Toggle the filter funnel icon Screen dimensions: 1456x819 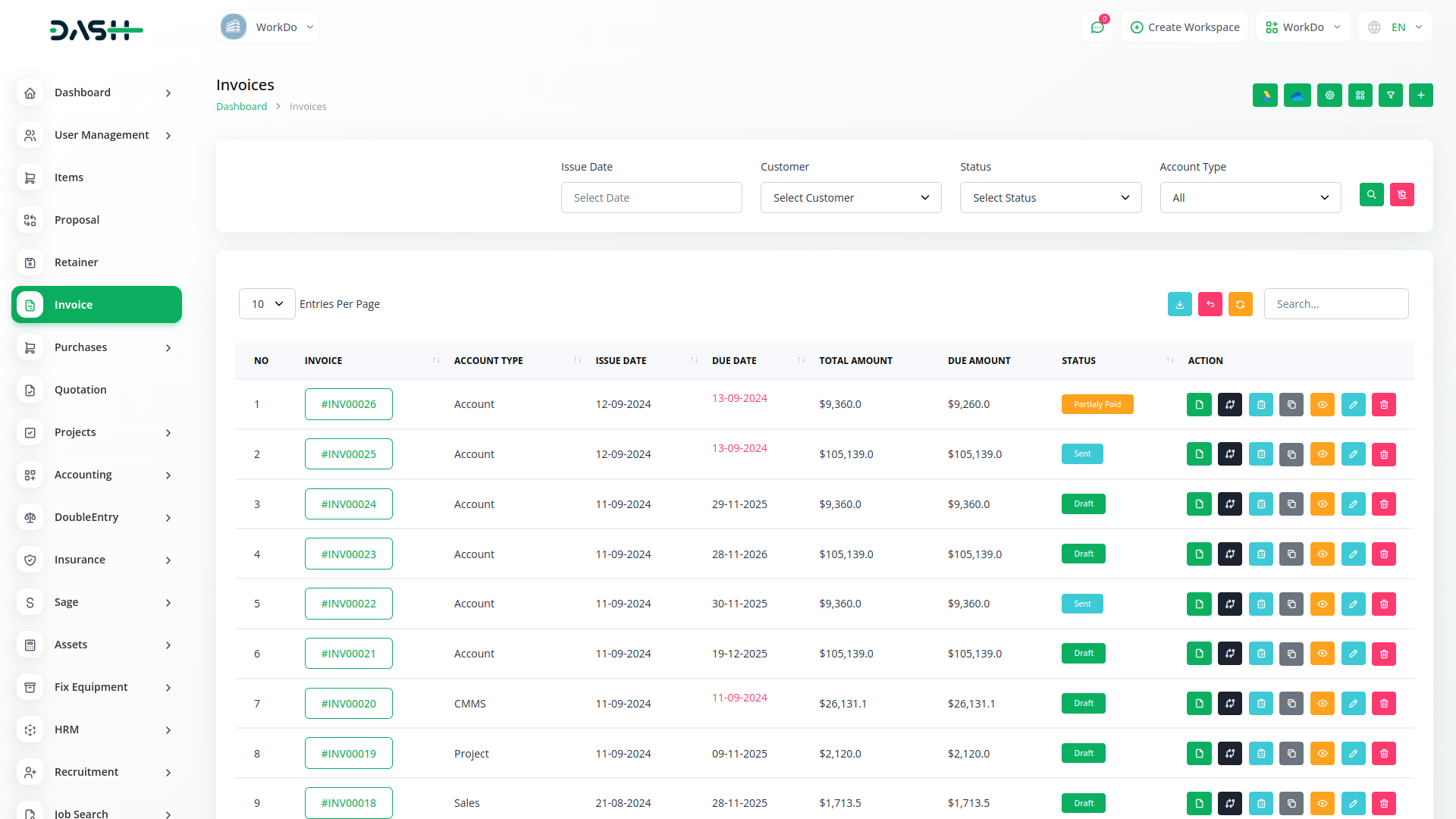click(x=1390, y=95)
